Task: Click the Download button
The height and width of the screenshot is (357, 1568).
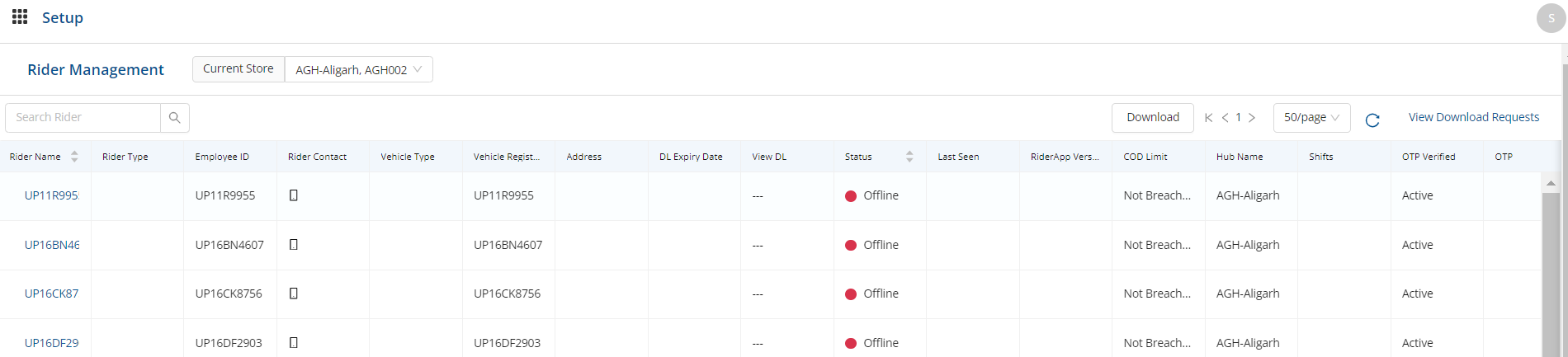Action: pos(1152,118)
